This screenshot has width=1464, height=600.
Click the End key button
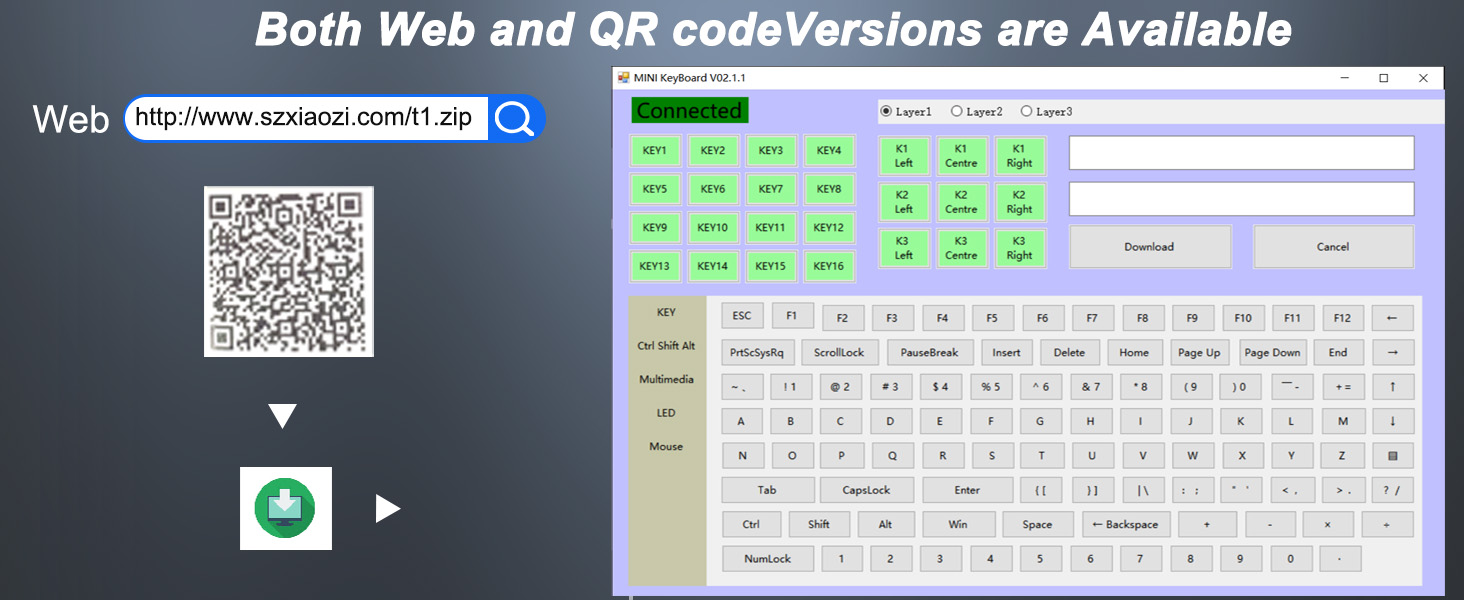tap(1338, 352)
